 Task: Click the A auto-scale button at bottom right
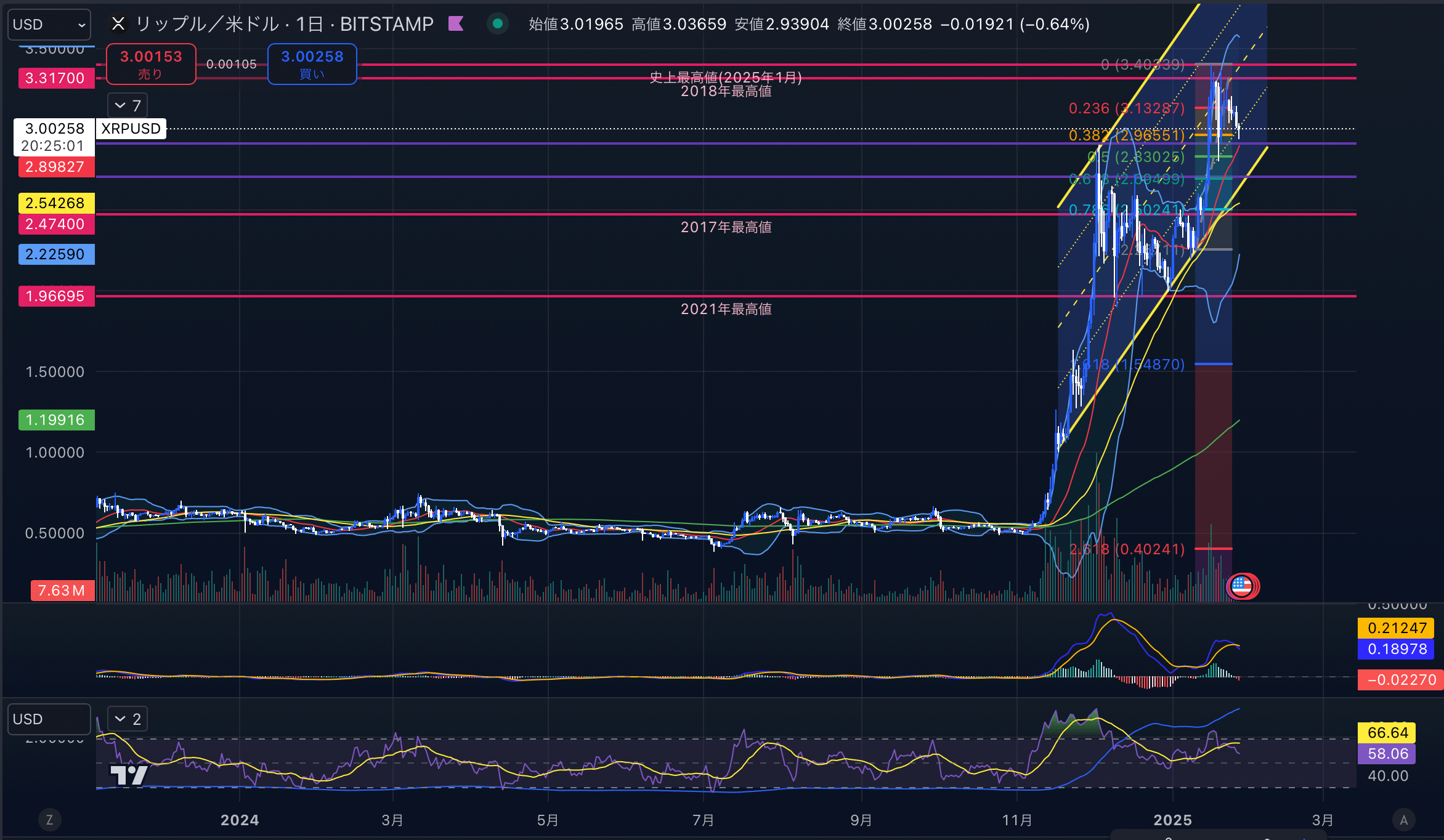(x=1404, y=820)
